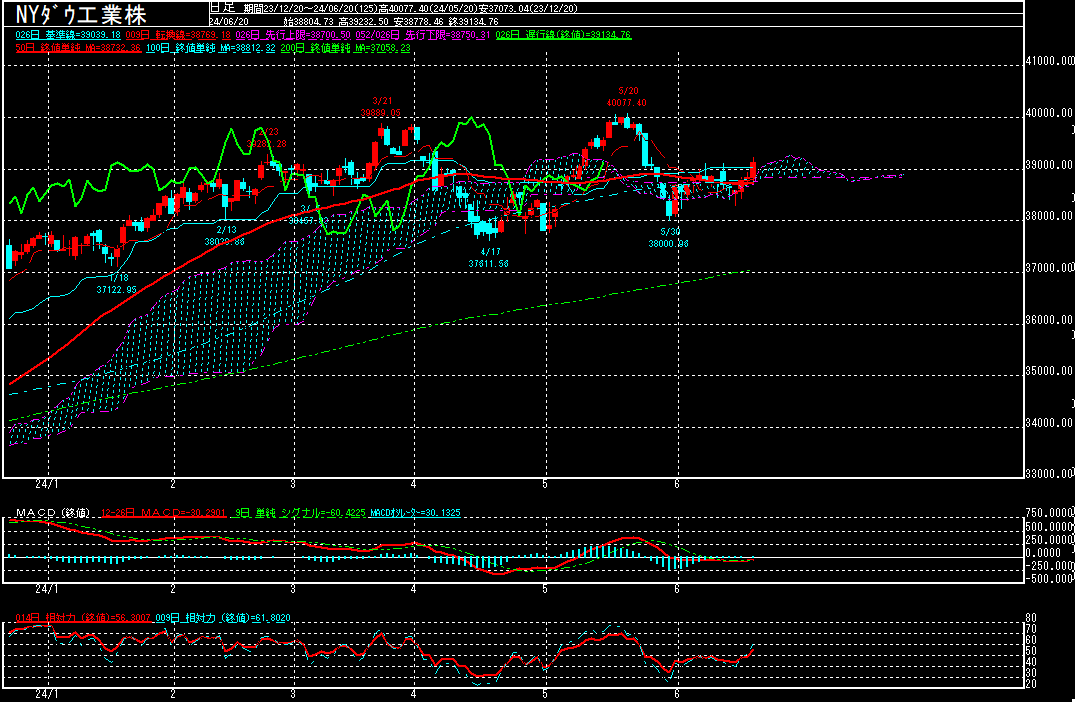The image size is (1076, 702).
Task: Click the daily high 高39232.50
Action: point(363,22)
